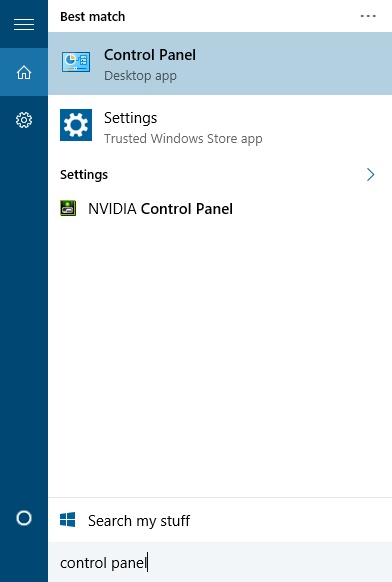The image size is (392, 582).
Task: Open the sidebar gear settings icon
Action: 24,120
